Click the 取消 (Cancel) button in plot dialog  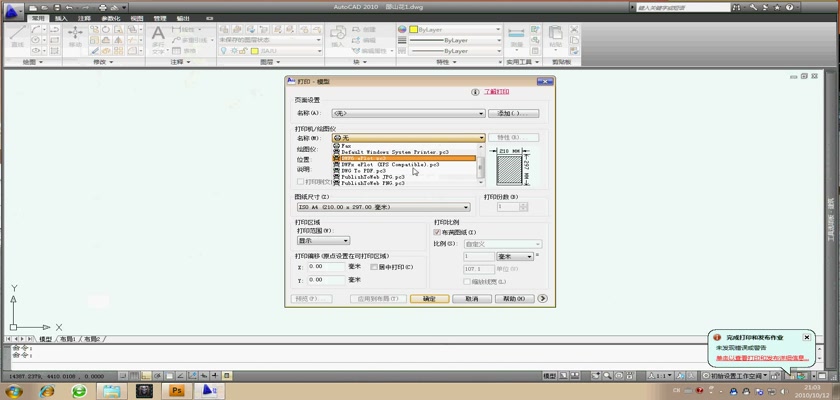tap(472, 299)
